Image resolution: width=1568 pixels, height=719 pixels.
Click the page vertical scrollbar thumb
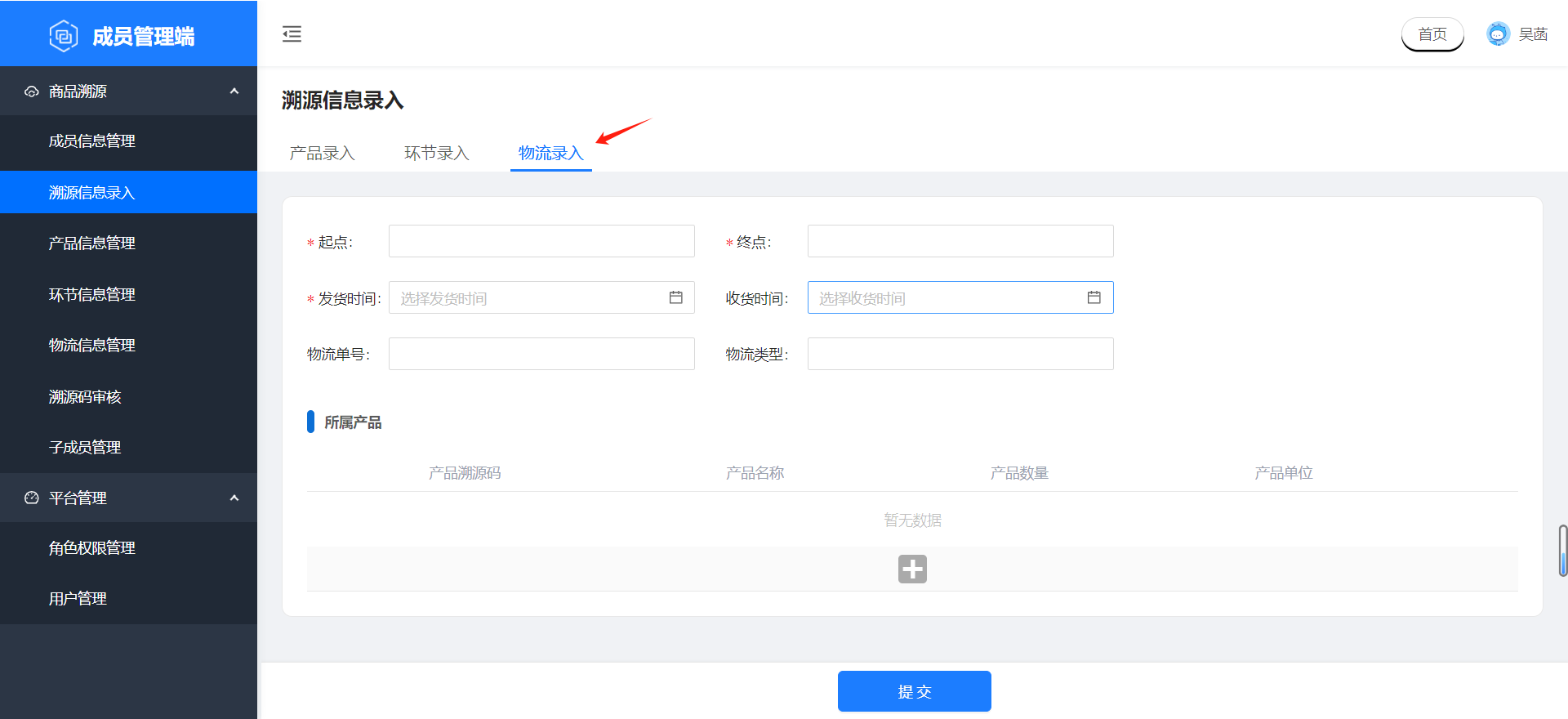coord(1562,551)
